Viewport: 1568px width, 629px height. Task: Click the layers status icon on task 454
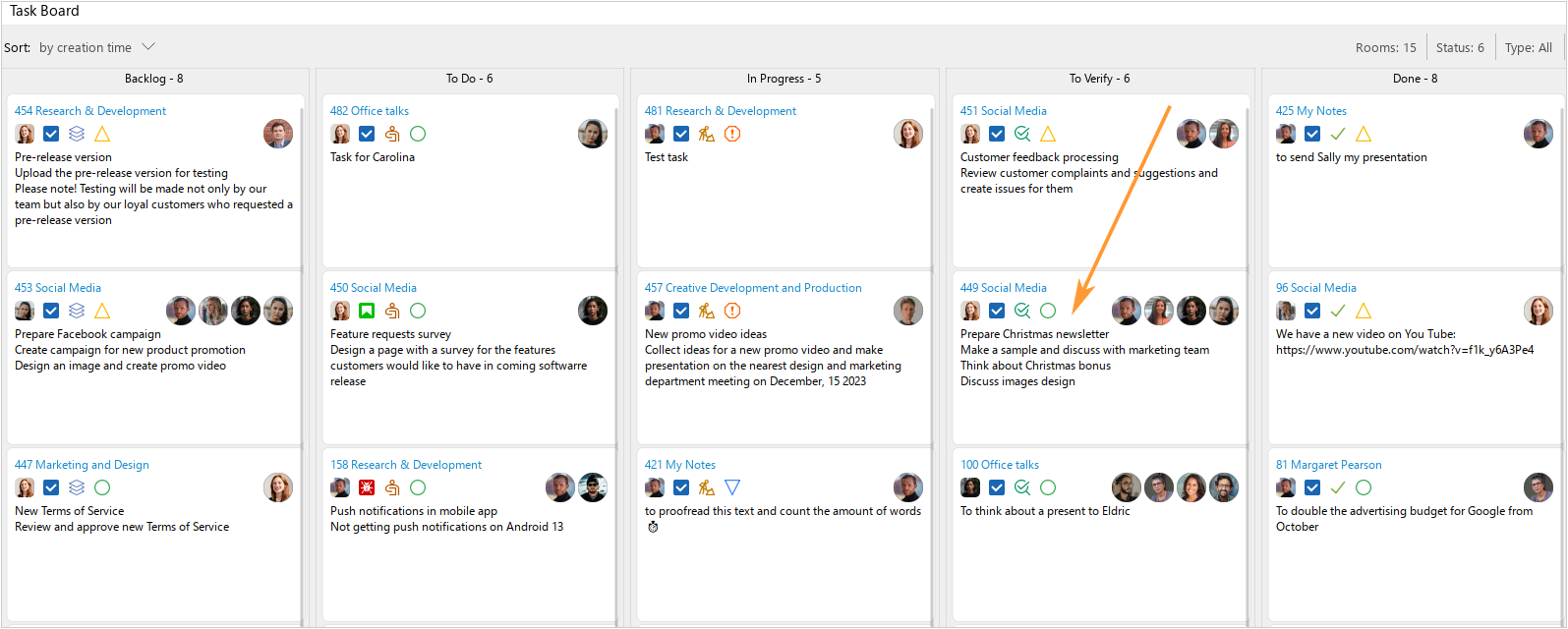coord(77,134)
